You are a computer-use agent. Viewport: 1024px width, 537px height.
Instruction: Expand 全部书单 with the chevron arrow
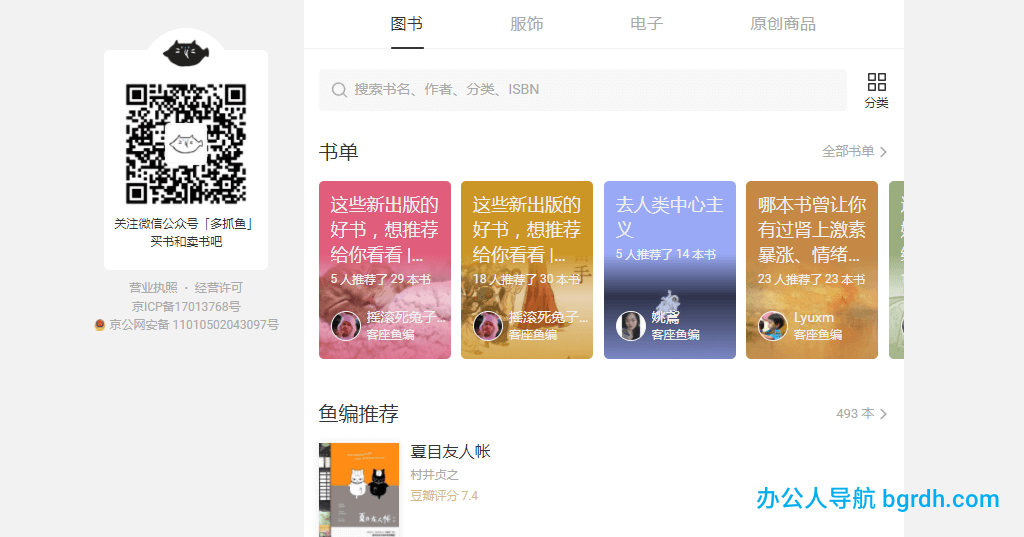(x=883, y=152)
